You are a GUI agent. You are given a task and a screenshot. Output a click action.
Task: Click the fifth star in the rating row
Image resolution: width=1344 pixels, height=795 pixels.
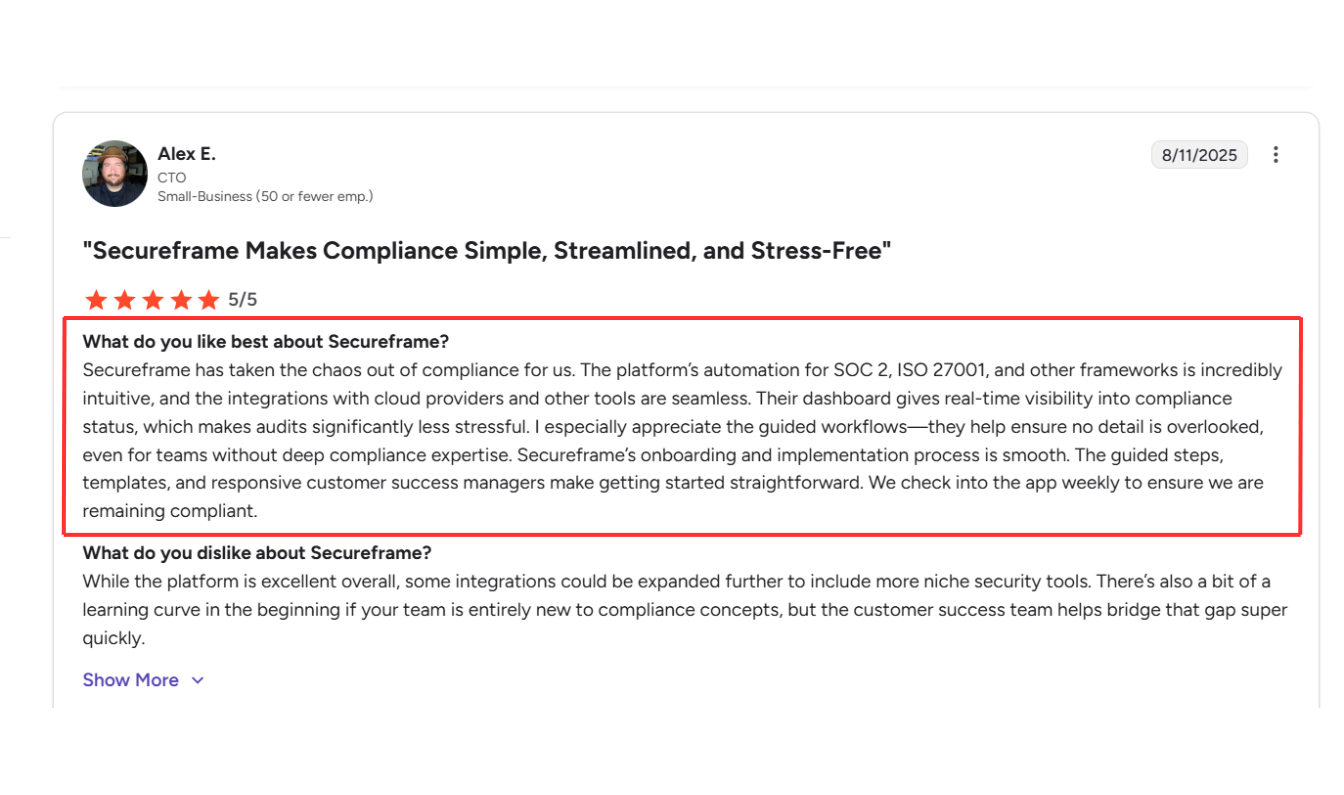[x=208, y=299]
